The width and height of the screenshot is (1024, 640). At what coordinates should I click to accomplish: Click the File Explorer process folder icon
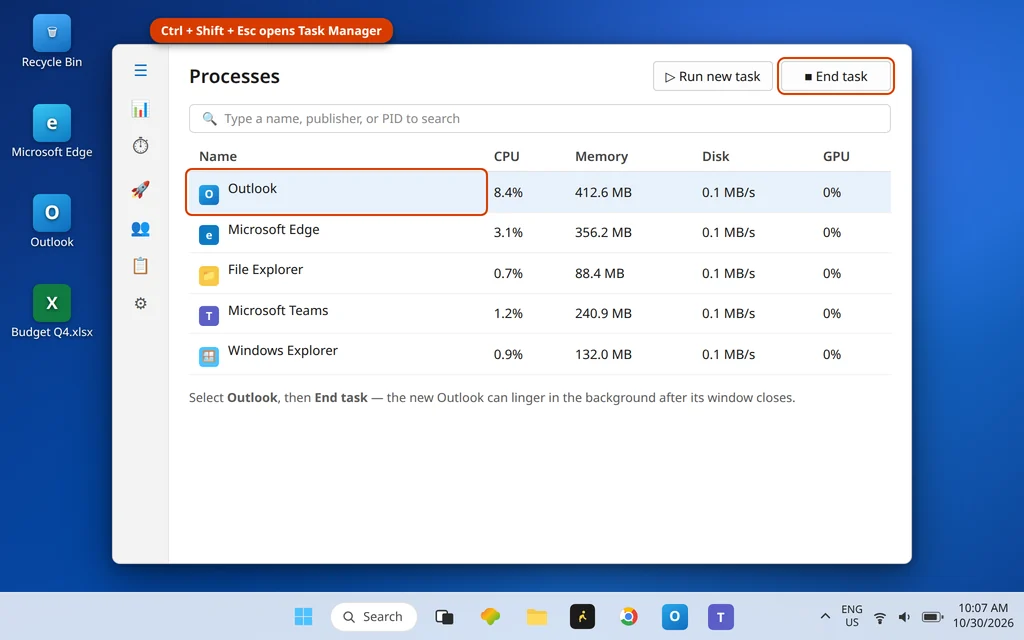(x=209, y=276)
